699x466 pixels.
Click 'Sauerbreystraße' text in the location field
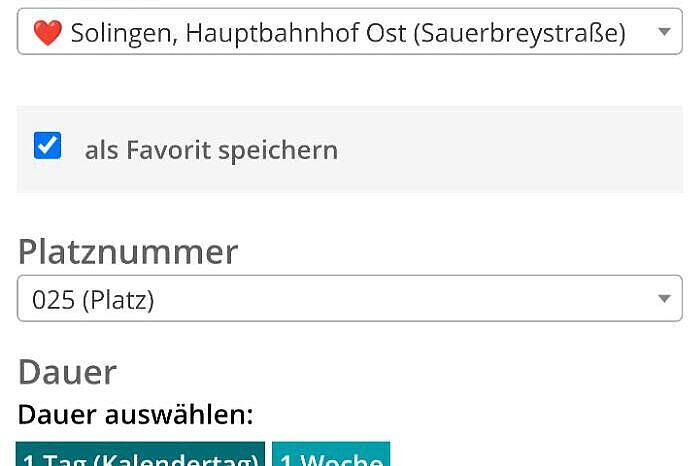(520, 33)
